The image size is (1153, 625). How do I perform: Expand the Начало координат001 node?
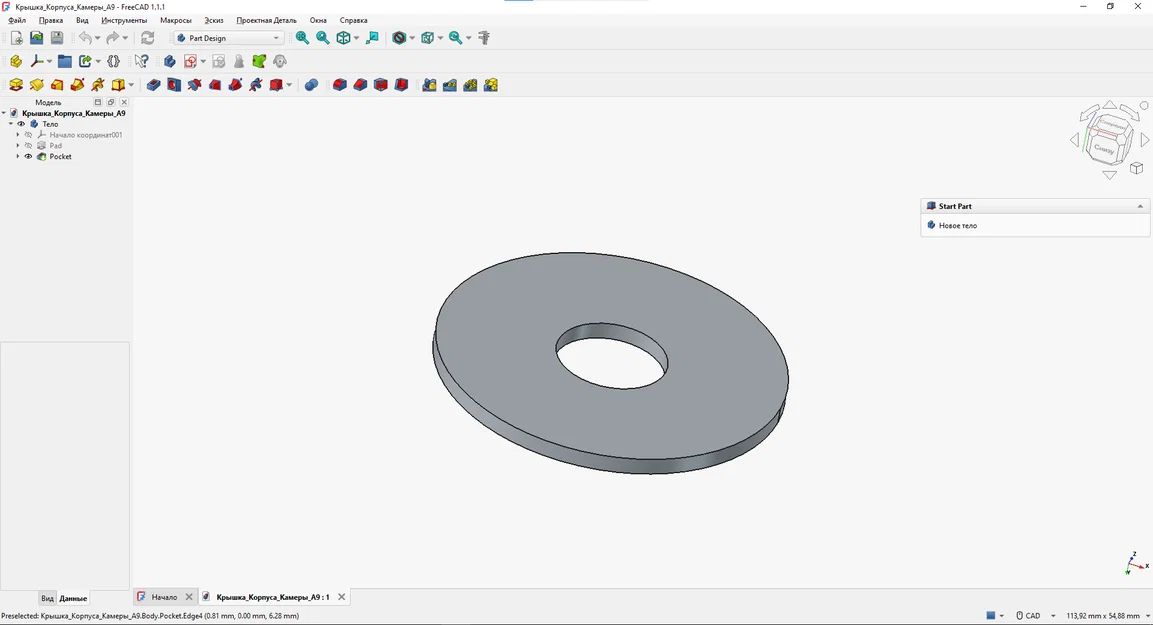click(x=18, y=135)
